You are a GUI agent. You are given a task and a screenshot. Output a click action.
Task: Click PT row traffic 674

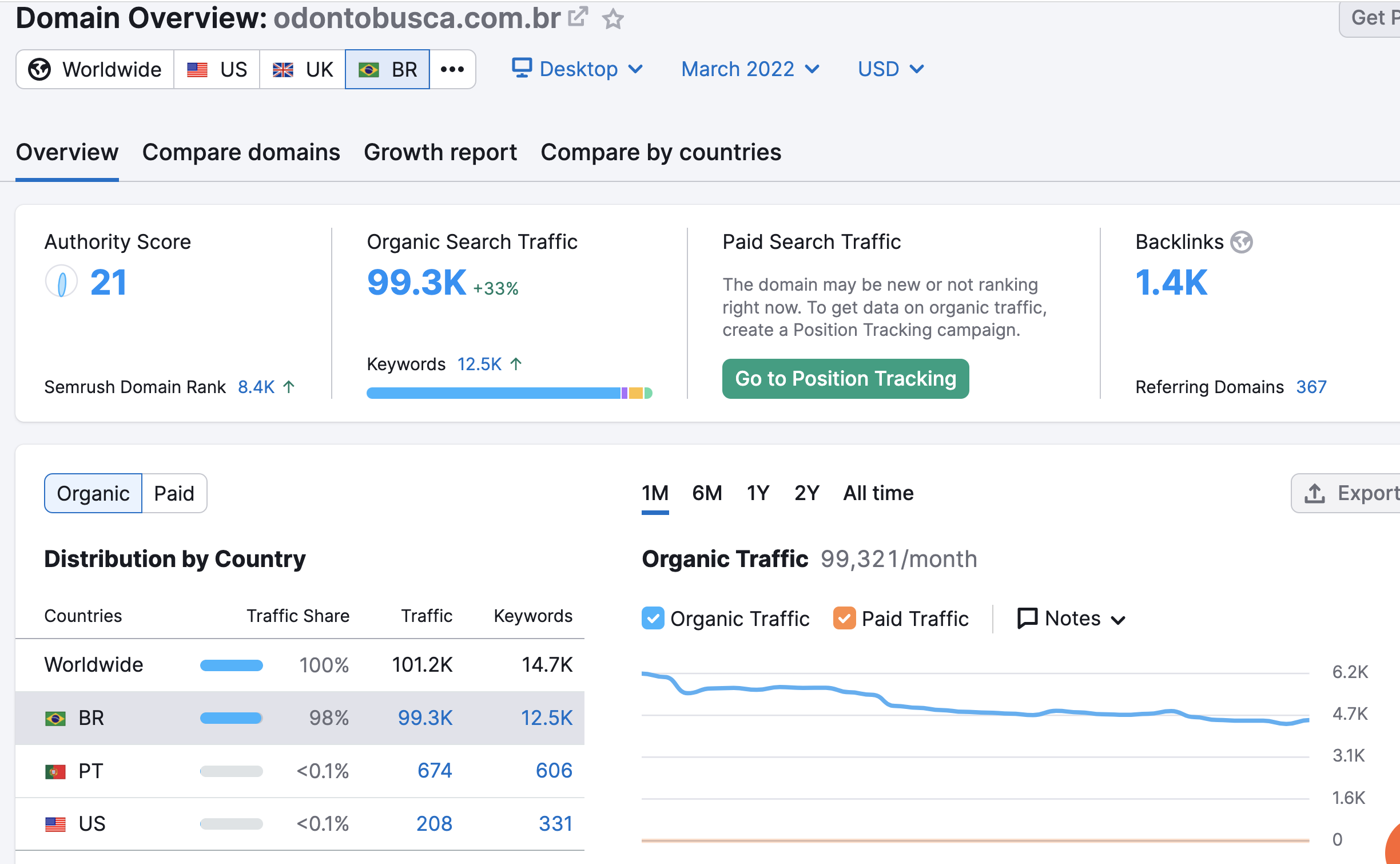435,771
